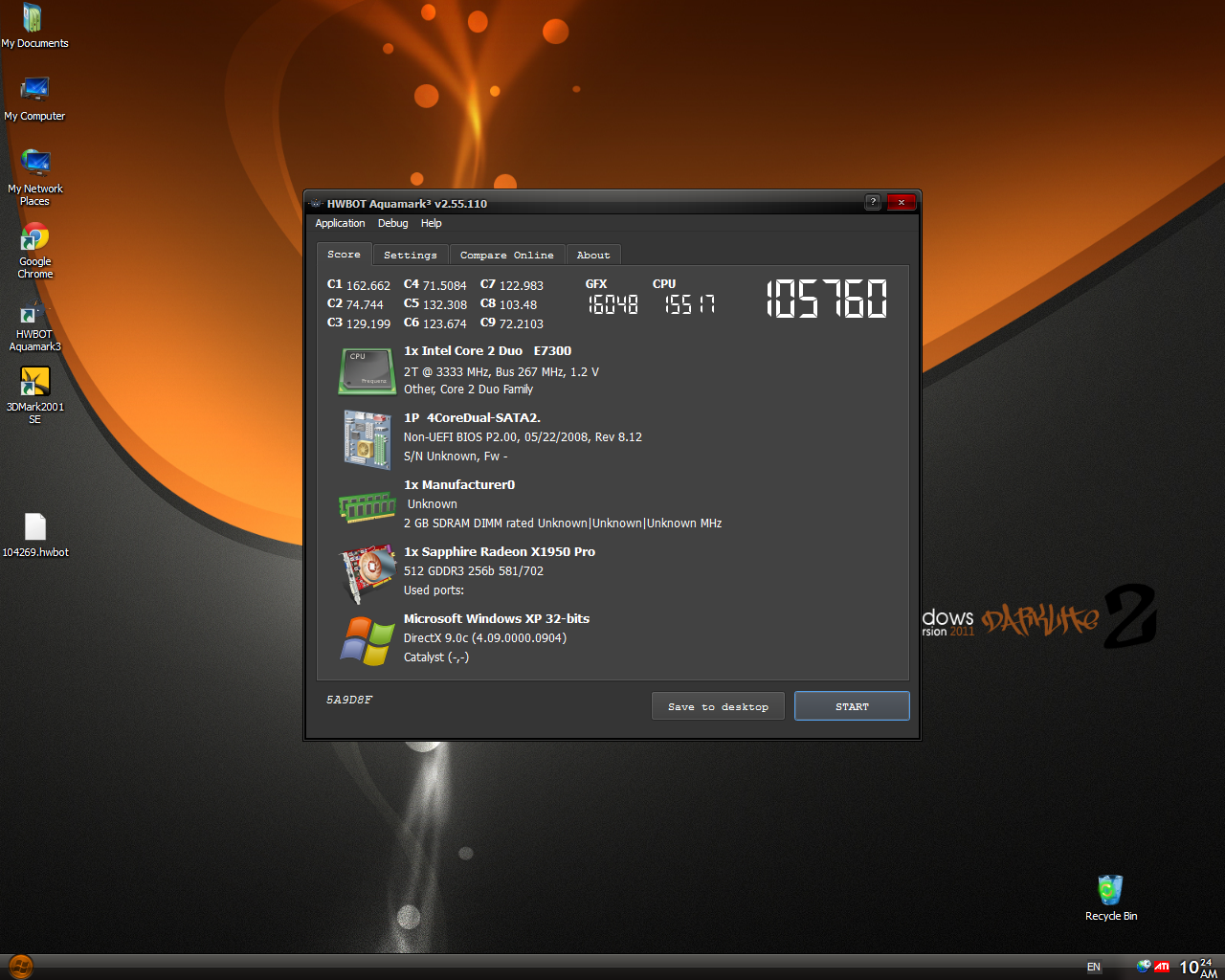Image resolution: width=1225 pixels, height=980 pixels.
Task: Close the HWBOT Aquamark3 window
Action: 902,202
